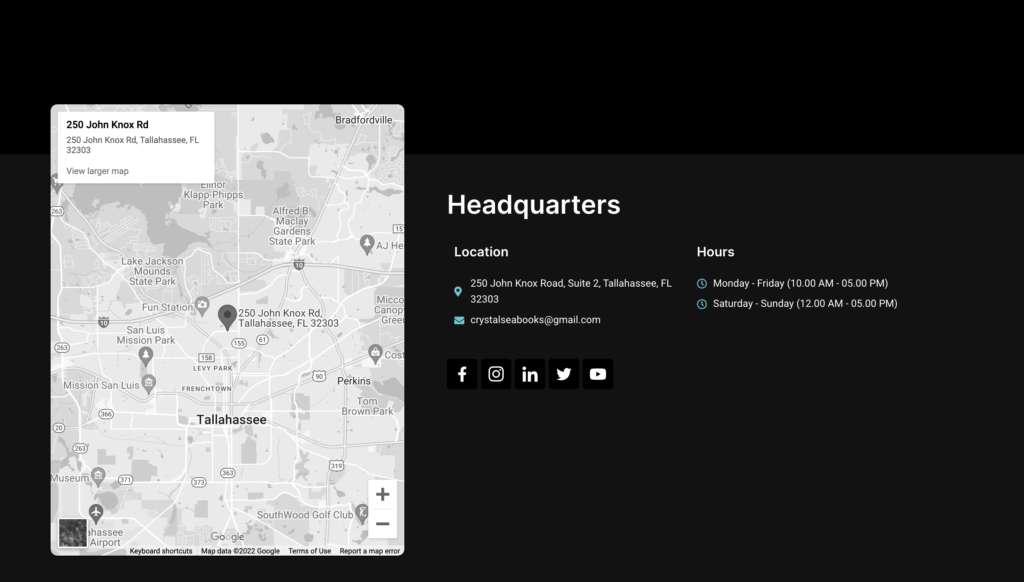Open the Facebook social icon

(462, 374)
